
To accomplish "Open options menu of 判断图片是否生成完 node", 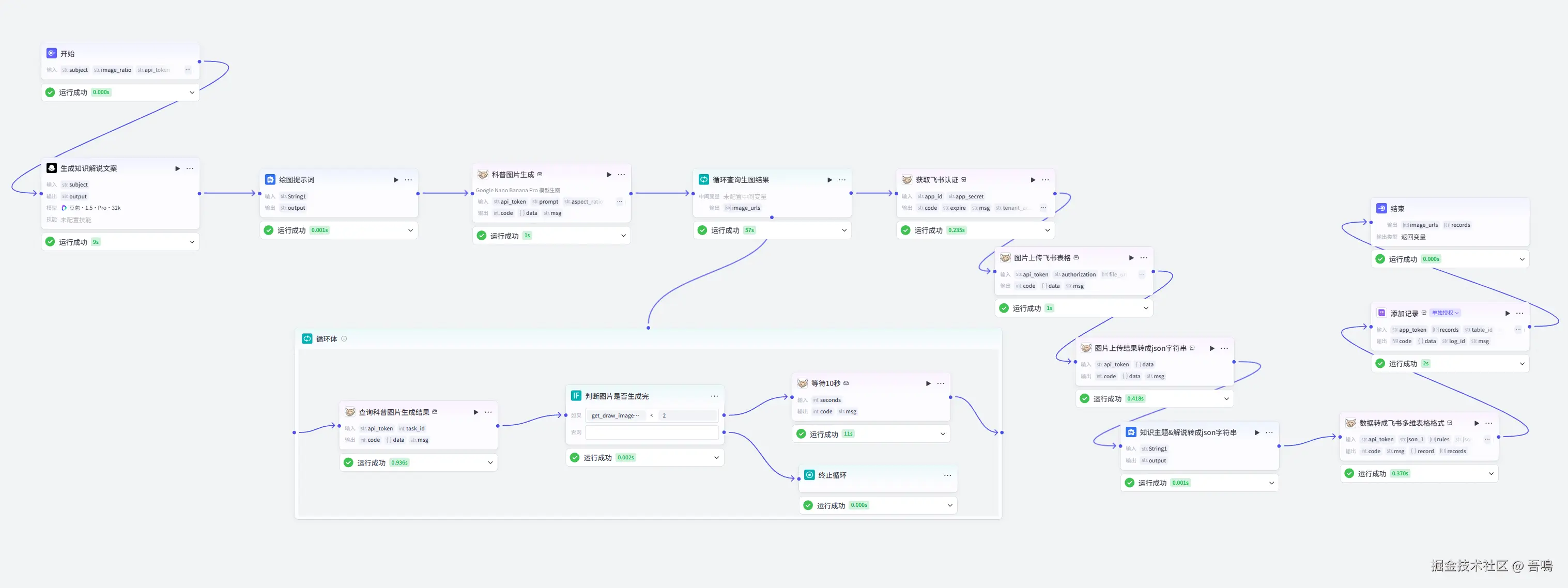I will pos(714,396).
